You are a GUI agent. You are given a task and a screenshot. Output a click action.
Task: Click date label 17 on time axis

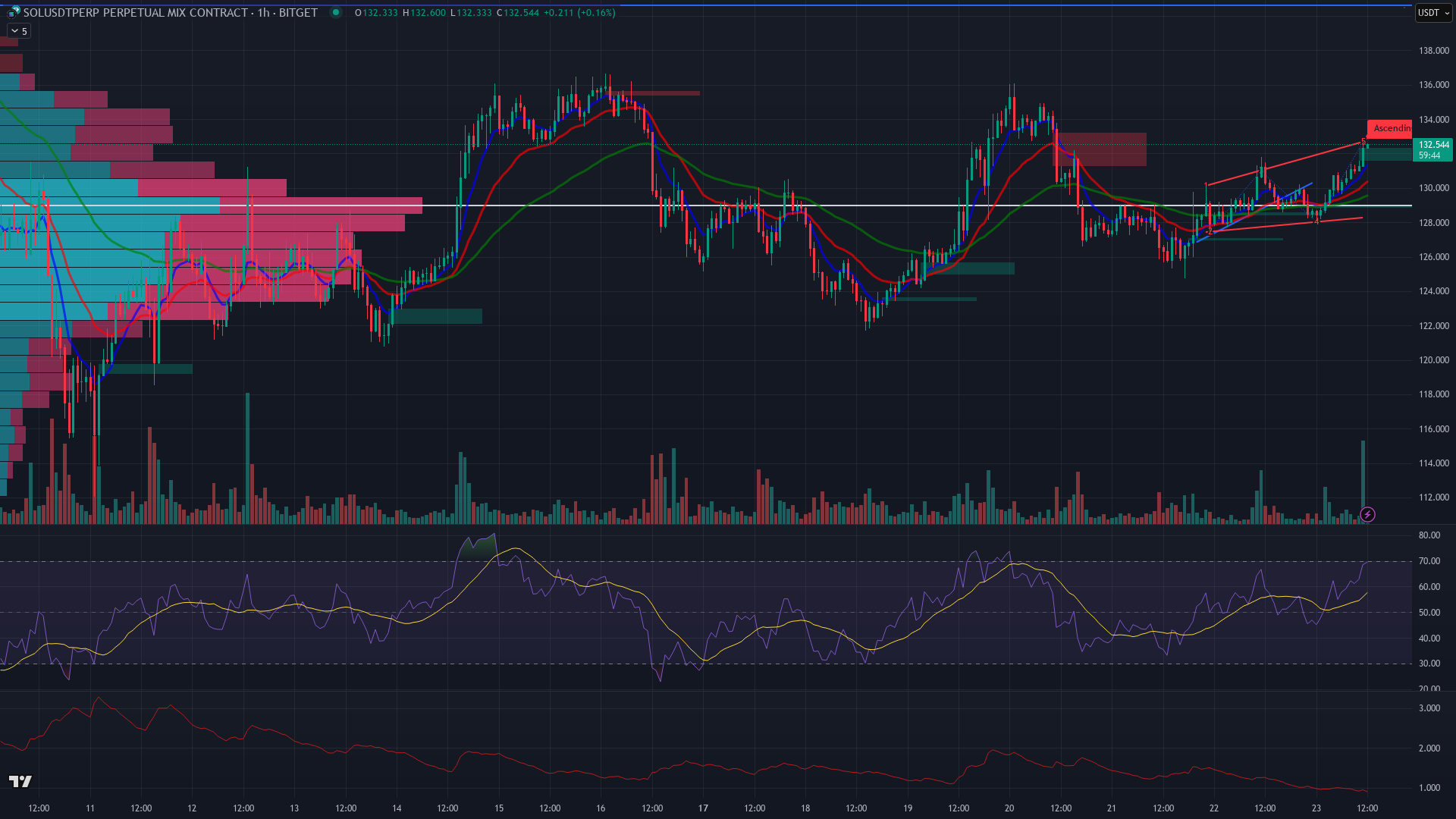pyautogui.click(x=703, y=808)
